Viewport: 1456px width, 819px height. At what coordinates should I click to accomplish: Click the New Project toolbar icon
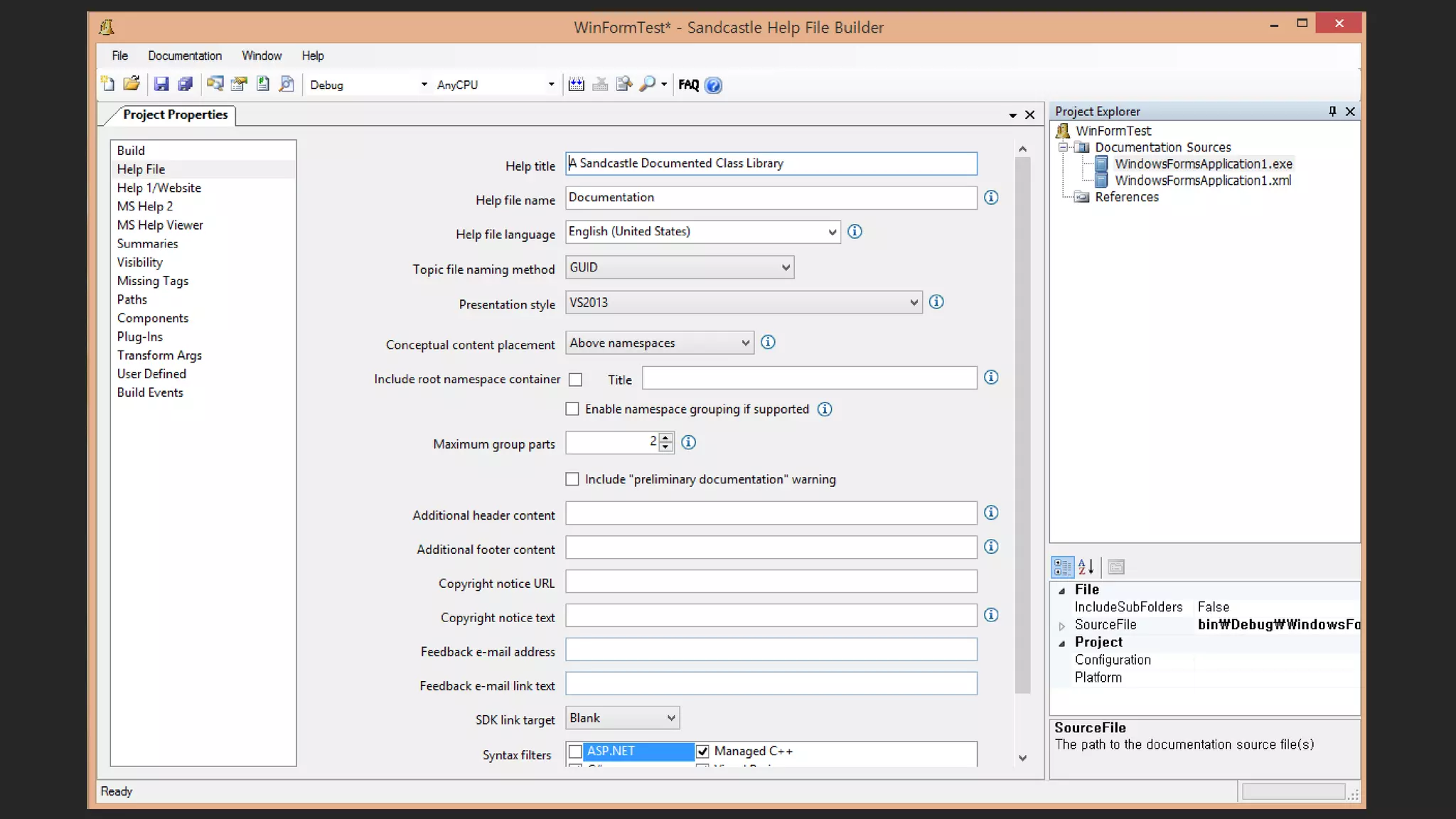tap(107, 84)
